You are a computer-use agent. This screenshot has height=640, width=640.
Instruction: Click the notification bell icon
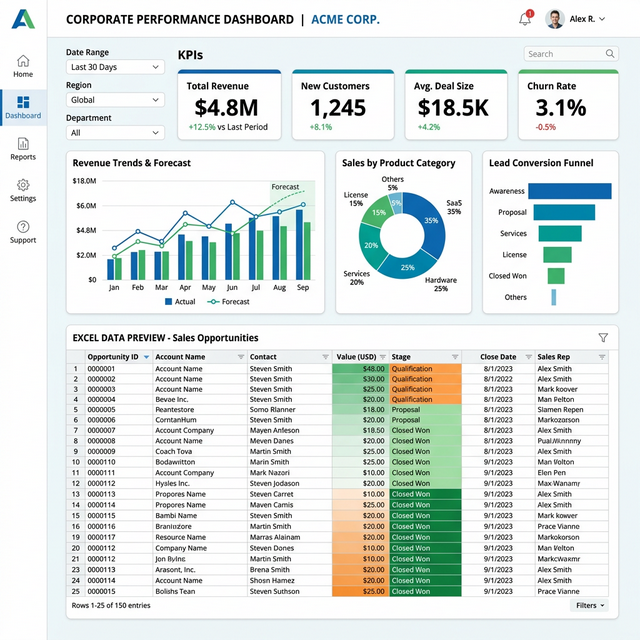click(525, 19)
